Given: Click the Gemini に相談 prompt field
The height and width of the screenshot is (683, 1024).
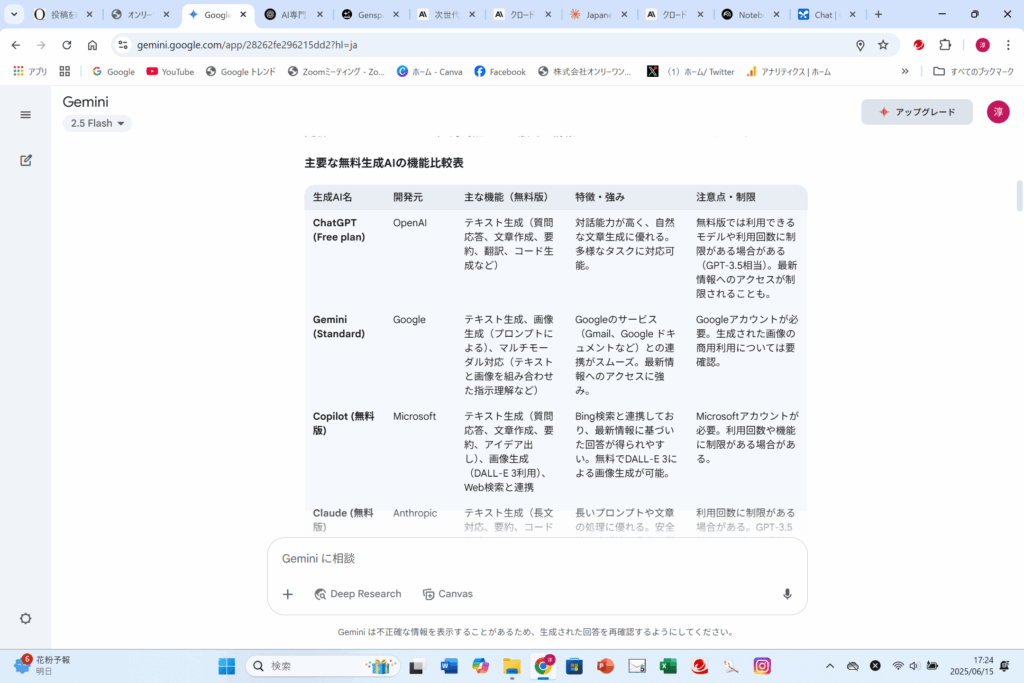Looking at the screenshot, I should coord(536,558).
